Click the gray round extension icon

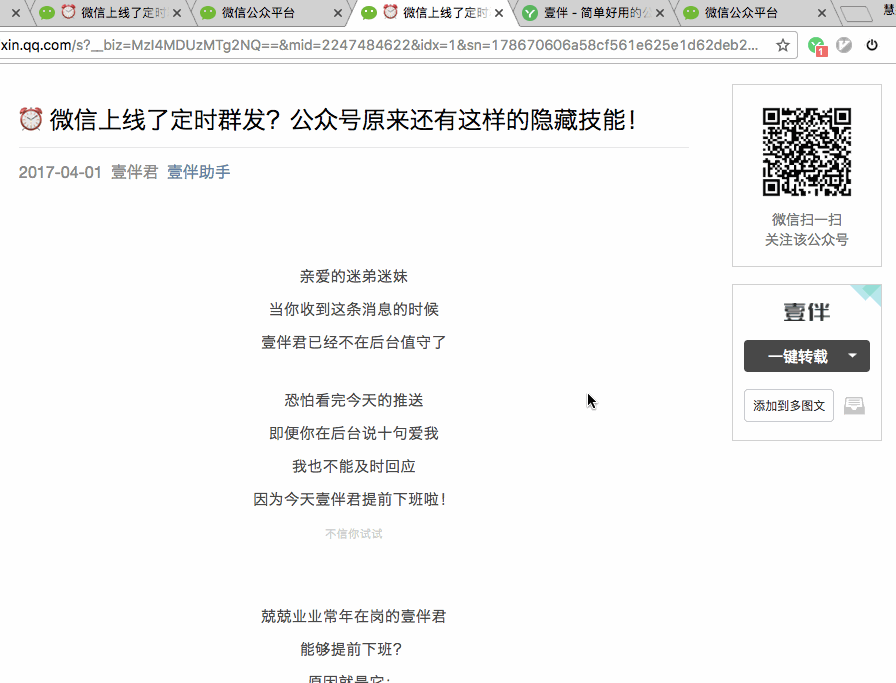click(x=844, y=45)
